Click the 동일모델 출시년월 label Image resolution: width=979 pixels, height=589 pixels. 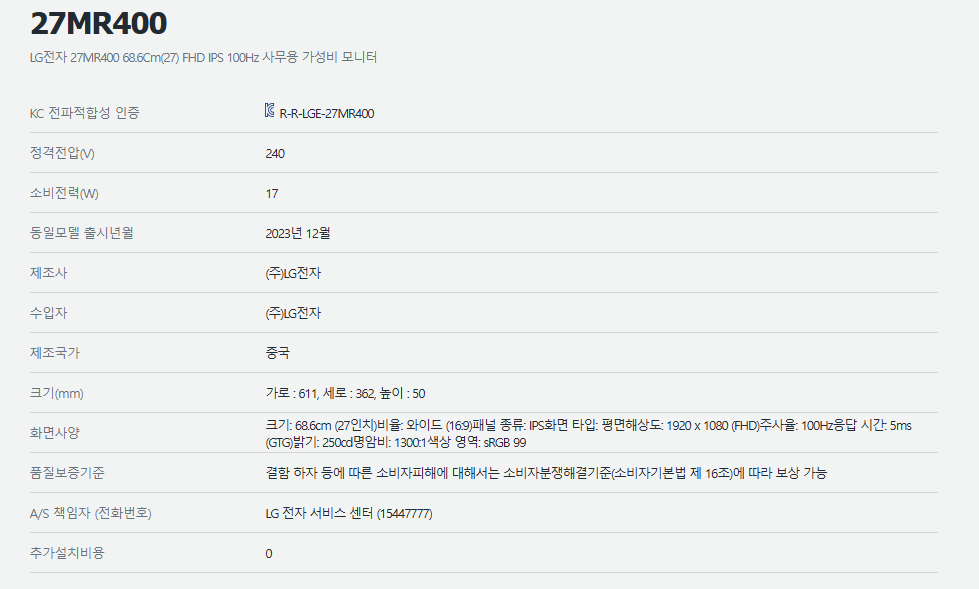pyautogui.click(x=81, y=233)
